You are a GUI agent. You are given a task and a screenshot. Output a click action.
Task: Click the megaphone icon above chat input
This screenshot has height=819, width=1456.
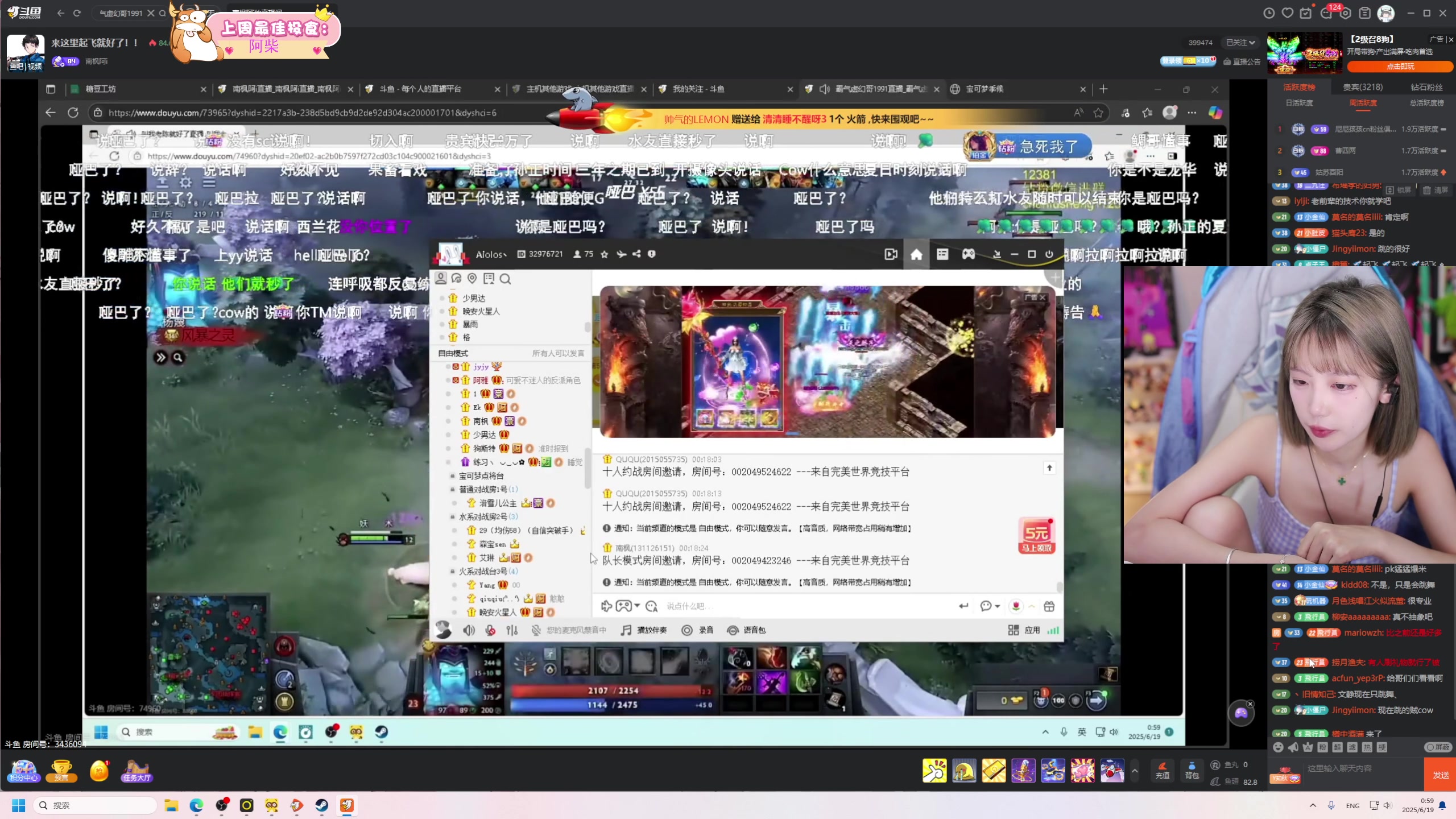pyautogui.click(x=1293, y=747)
